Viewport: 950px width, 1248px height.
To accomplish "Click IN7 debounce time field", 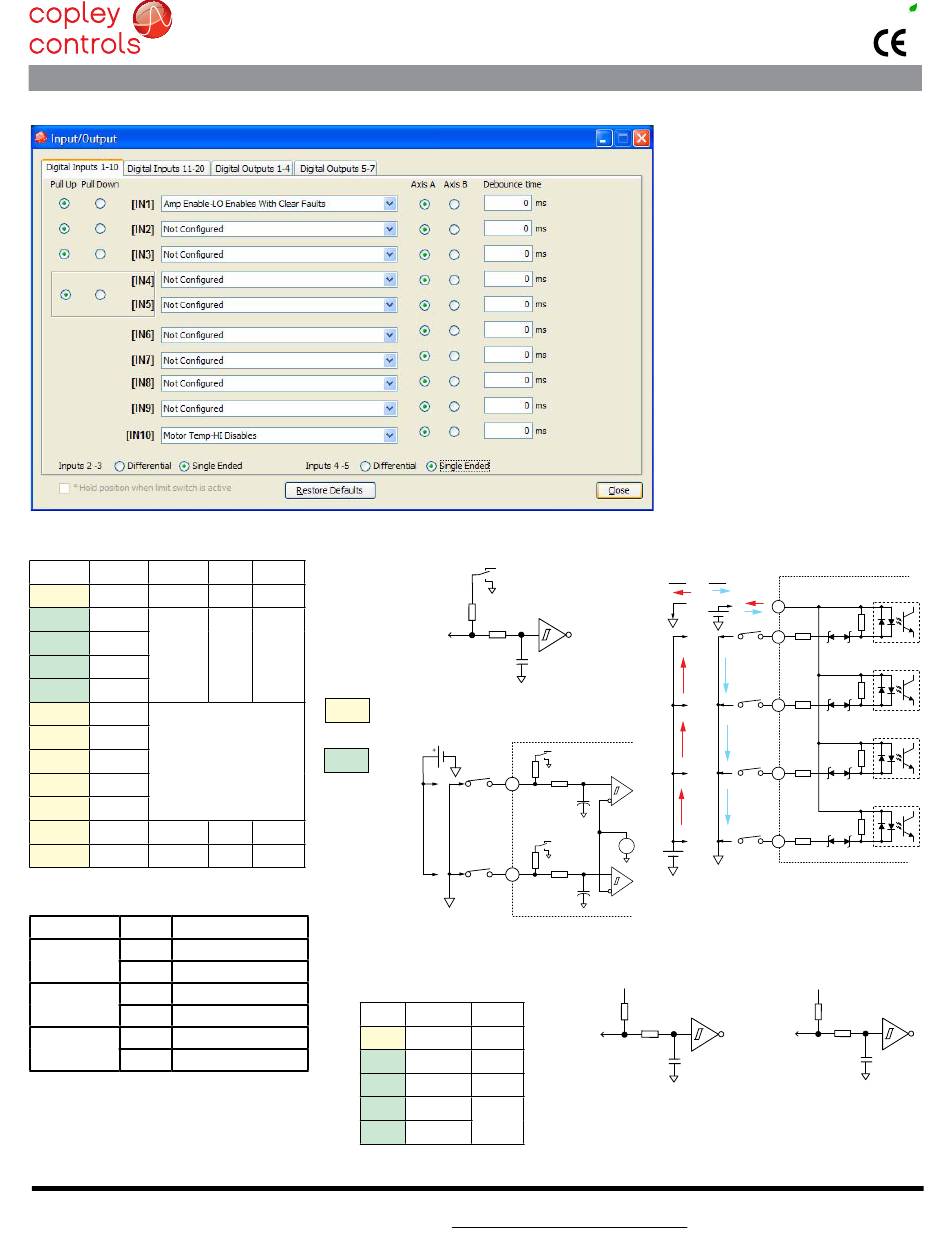I will click(508, 355).
